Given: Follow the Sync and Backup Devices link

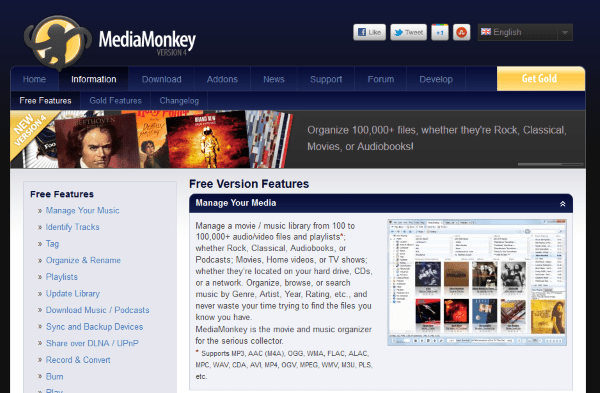Looking at the screenshot, I should pos(95,327).
